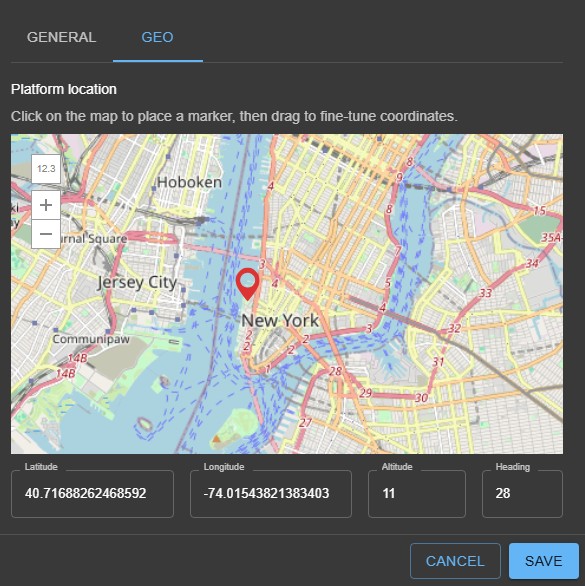The width and height of the screenshot is (585, 586).
Task: Zoom out the map with minus button
Action: (x=46, y=234)
